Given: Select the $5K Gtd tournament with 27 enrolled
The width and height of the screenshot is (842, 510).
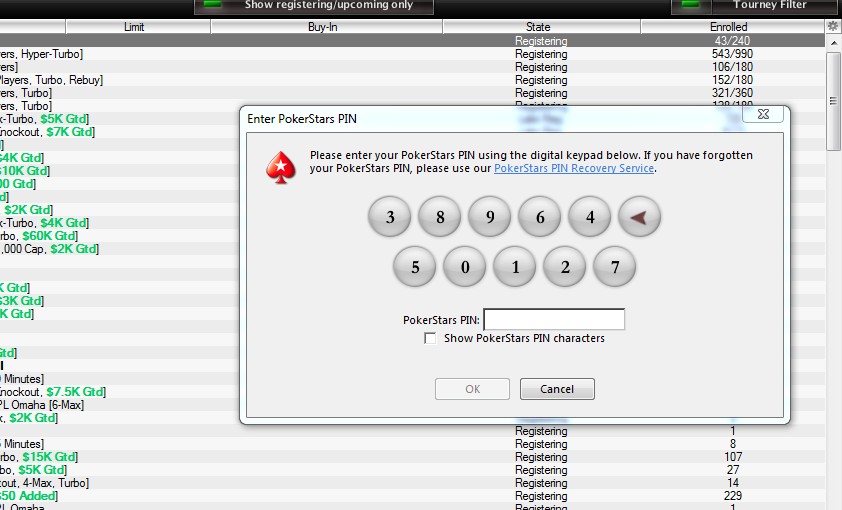Looking at the screenshot, I should click(412, 470).
